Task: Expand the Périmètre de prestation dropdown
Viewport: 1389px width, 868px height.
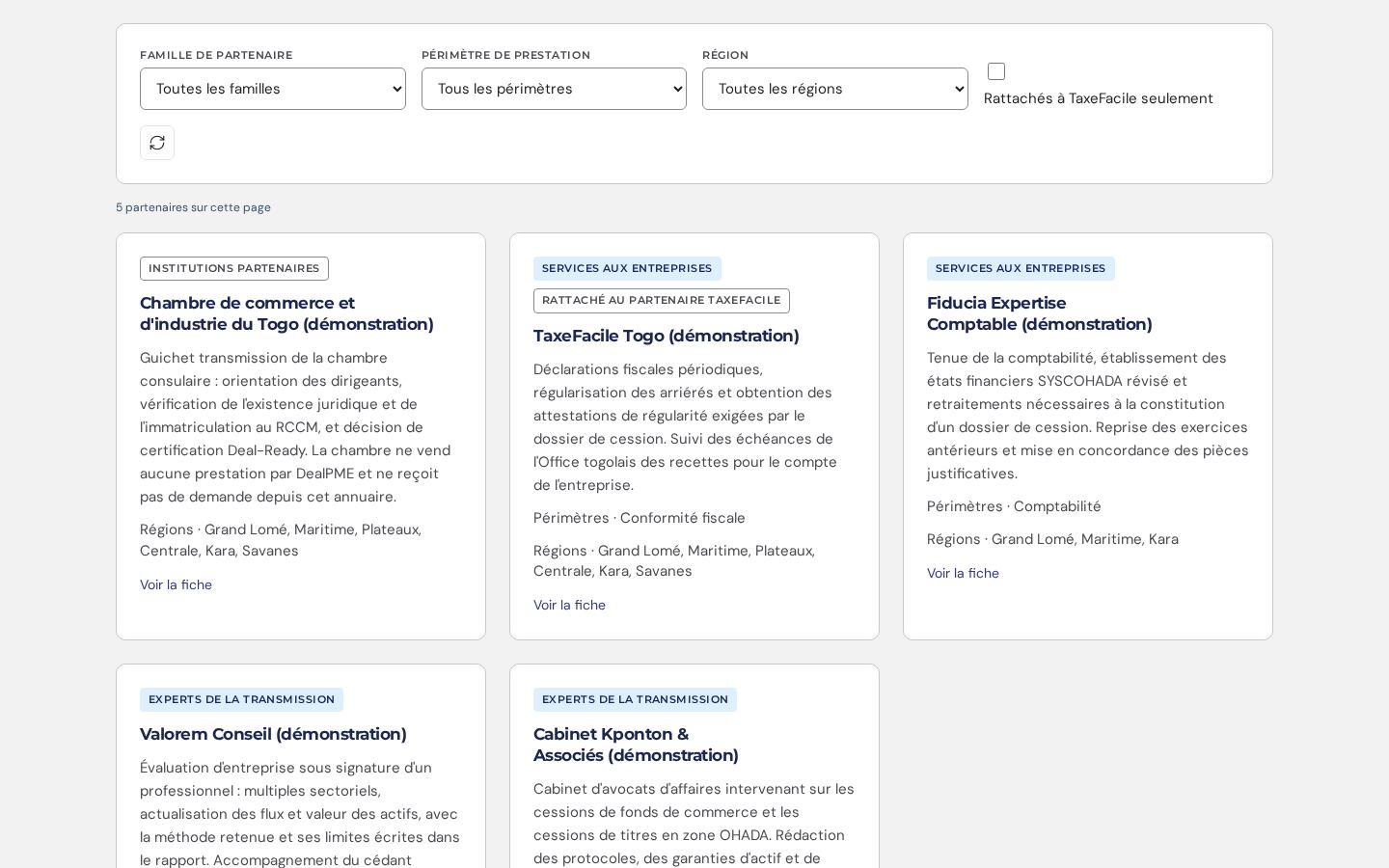Action: point(554,89)
